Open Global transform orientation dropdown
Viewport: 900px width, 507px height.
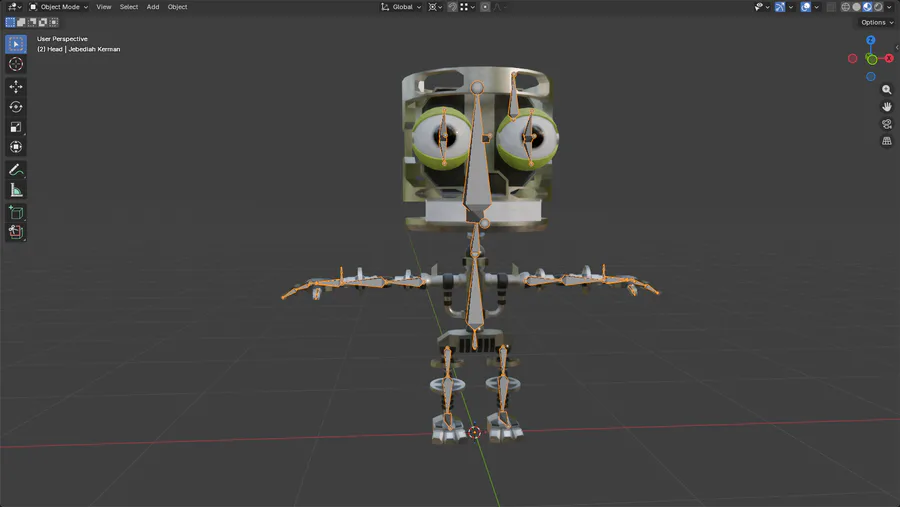click(401, 7)
